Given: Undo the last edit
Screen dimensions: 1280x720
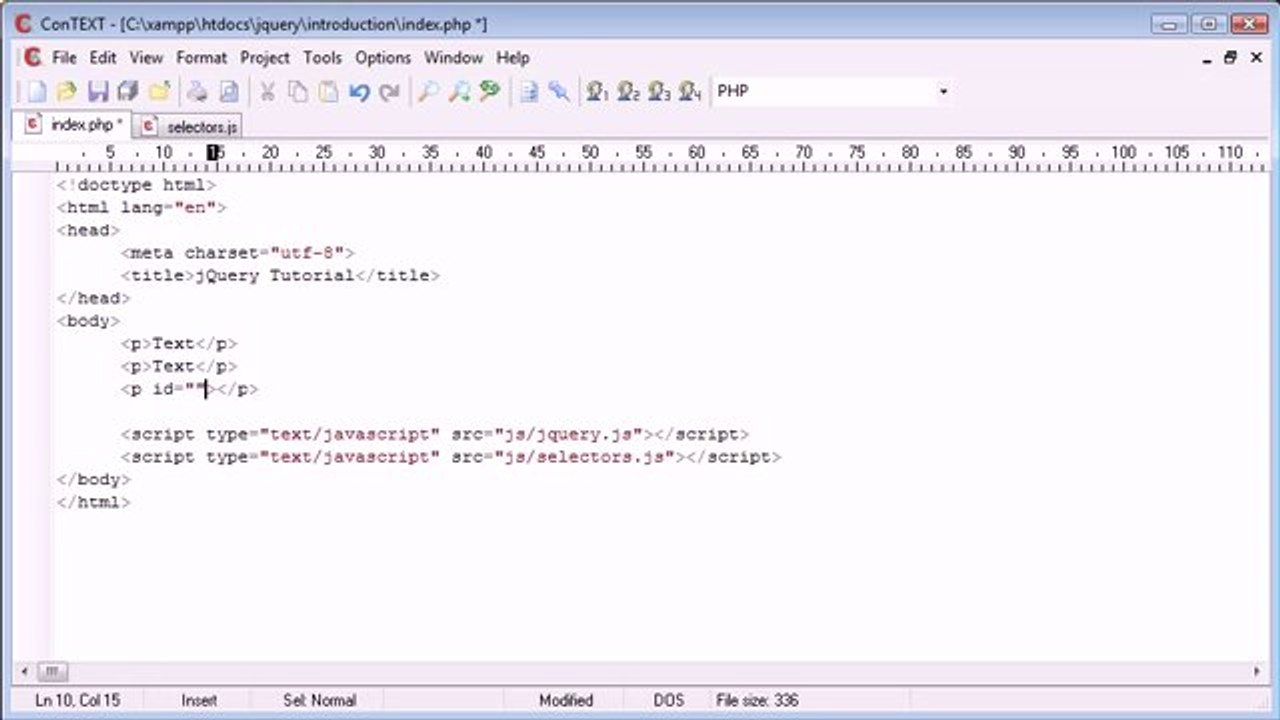Looking at the screenshot, I should pyautogui.click(x=359, y=92).
